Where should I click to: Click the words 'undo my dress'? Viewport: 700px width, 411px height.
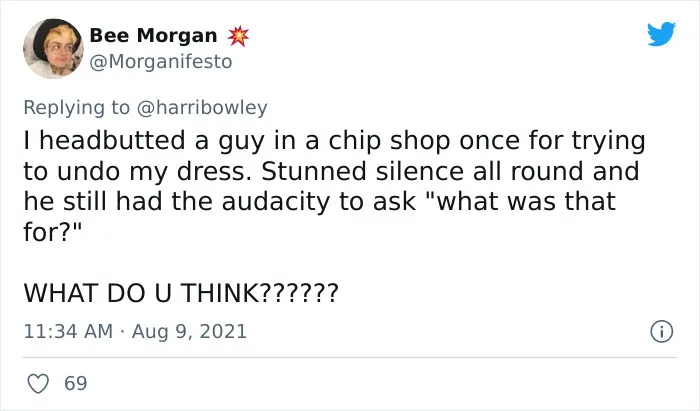151,172
